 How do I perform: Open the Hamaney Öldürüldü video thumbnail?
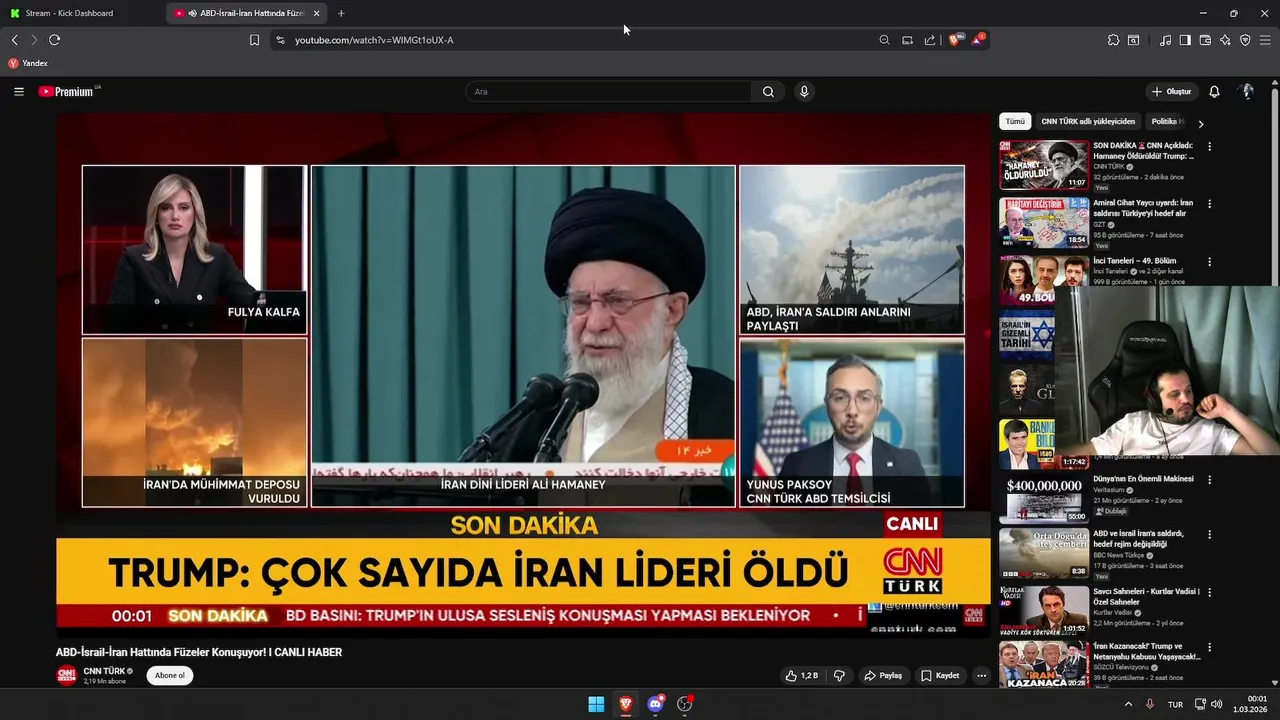pyautogui.click(x=1044, y=165)
